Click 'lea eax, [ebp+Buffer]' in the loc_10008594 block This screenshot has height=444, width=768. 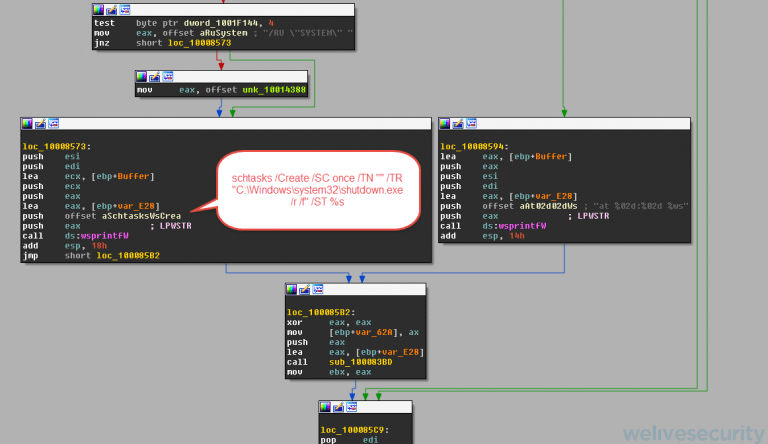(506, 156)
